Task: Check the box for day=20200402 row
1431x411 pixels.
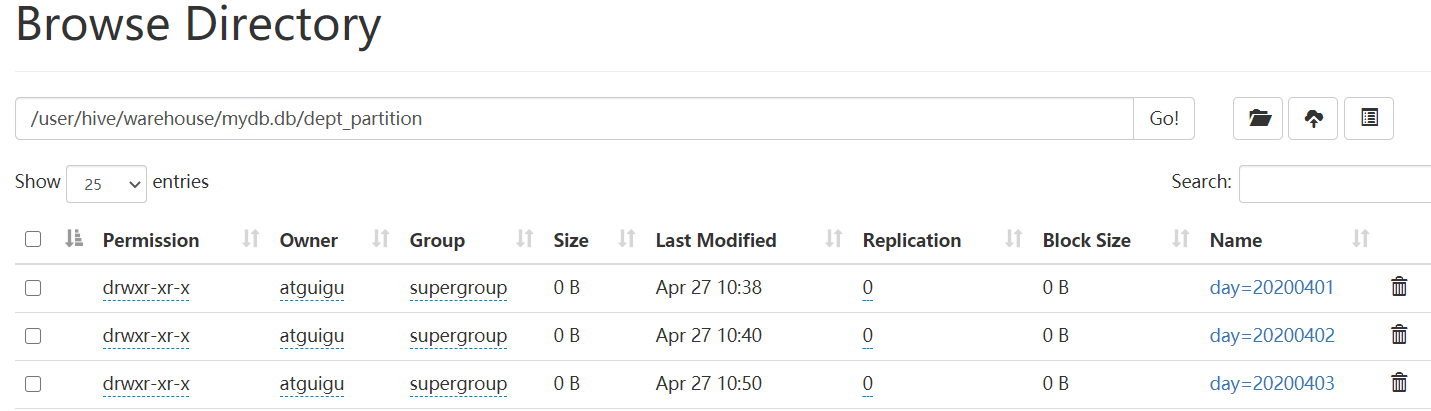Action: pos(33,336)
